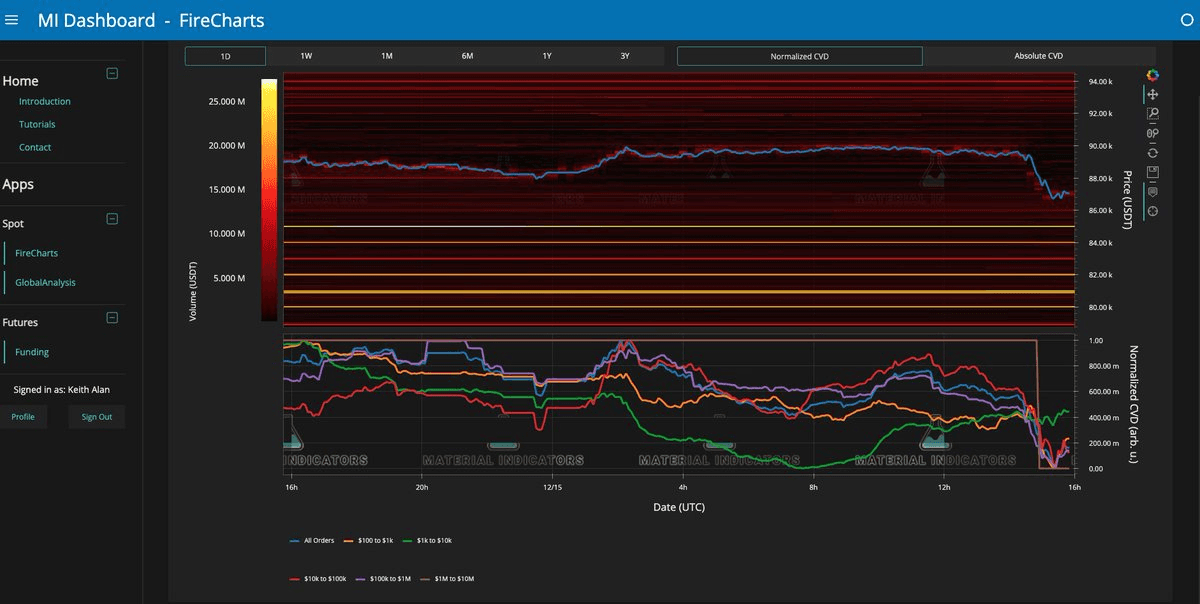The width and height of the screenshot is (1200, 604).
Task: Reset the chart view
Action: click(x=1152, y=153)
